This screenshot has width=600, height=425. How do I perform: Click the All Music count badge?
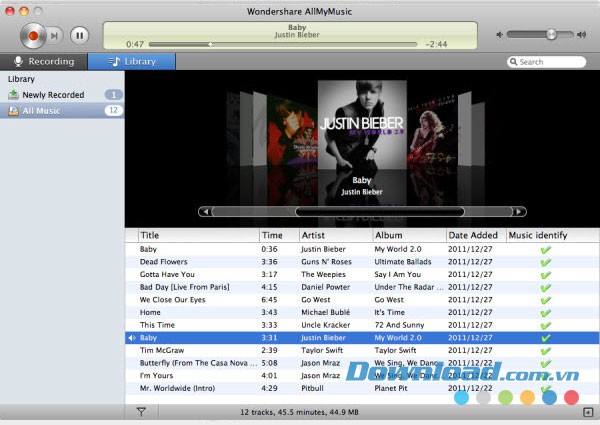click(113, 111)
